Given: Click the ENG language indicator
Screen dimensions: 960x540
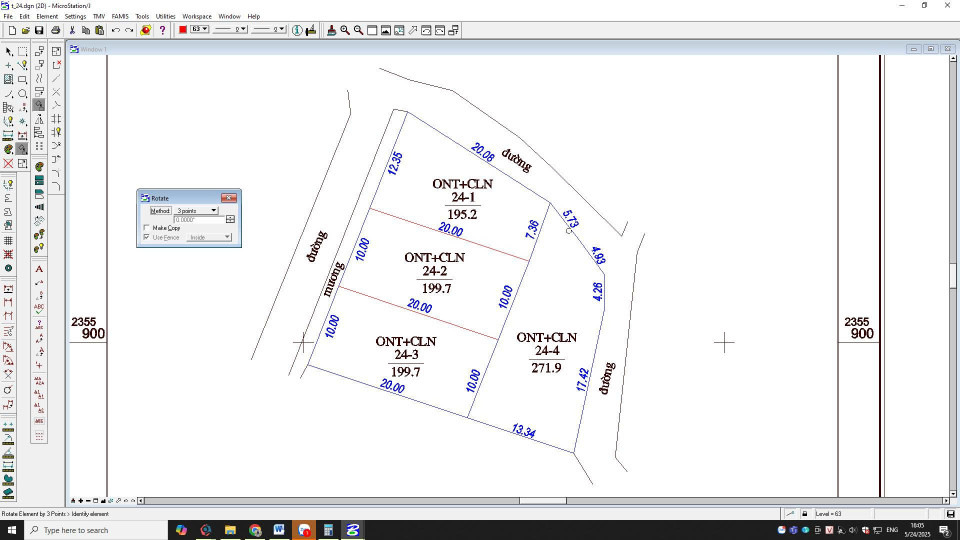Looking at the screenshot, I should coord(892,530).
